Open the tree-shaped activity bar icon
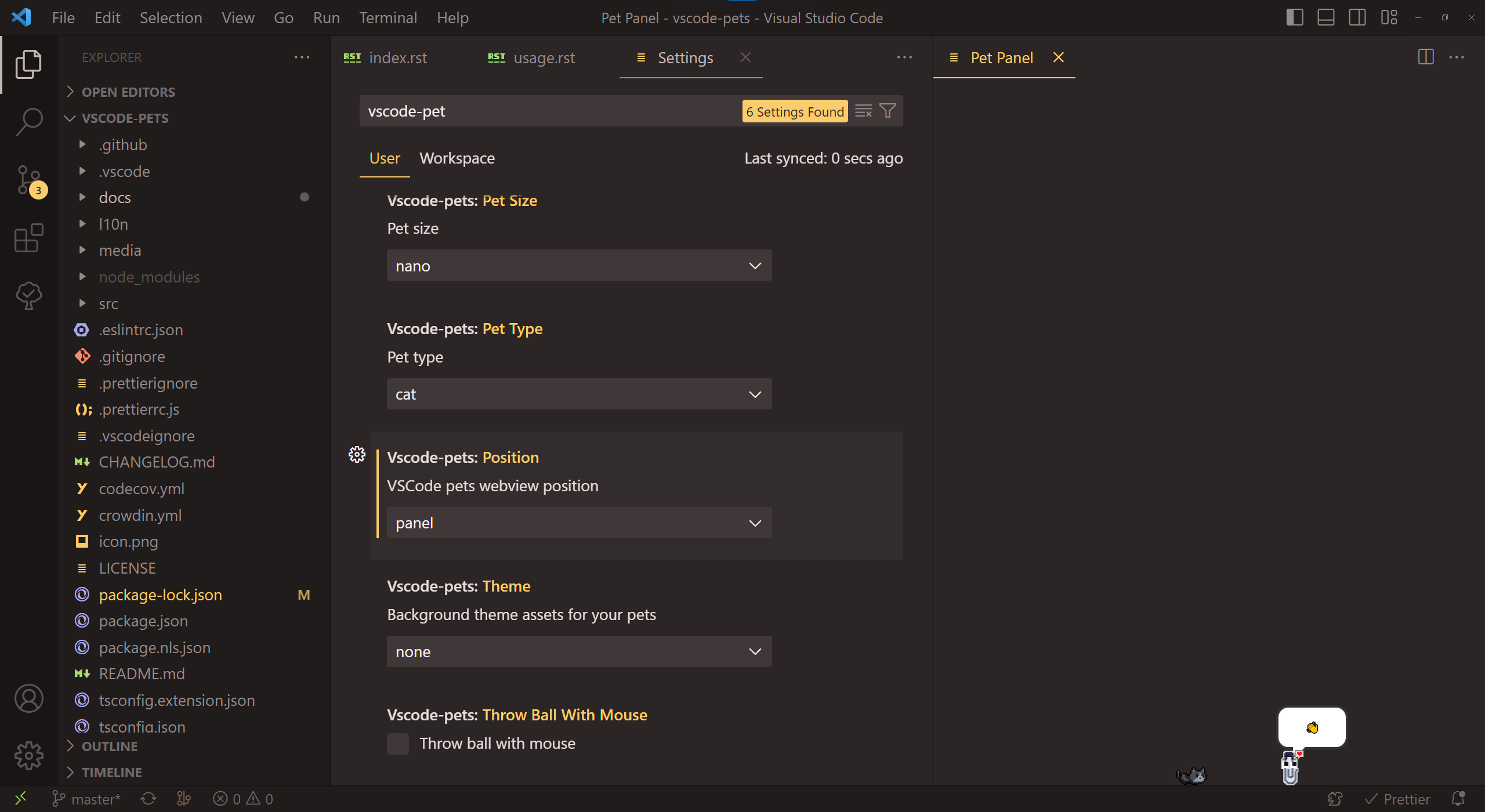Screen dimensions: 1485x812 point(28,296)
